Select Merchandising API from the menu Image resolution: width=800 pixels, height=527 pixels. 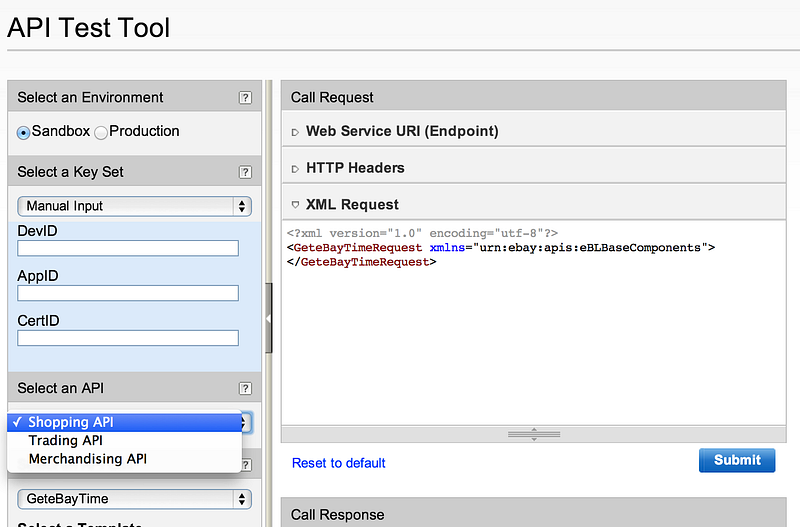click(88, 459)
